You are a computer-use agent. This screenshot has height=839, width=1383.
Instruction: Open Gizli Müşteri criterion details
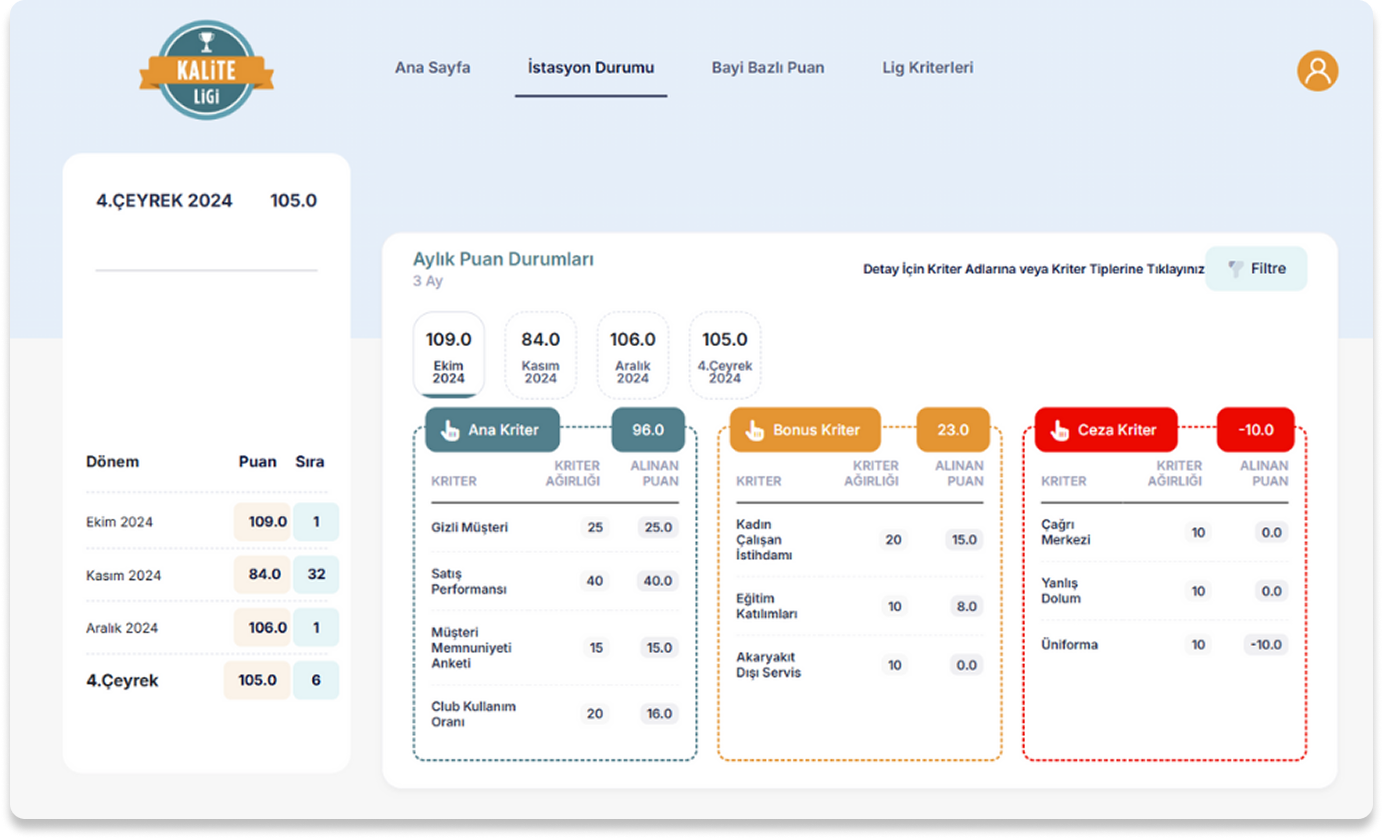469,527
